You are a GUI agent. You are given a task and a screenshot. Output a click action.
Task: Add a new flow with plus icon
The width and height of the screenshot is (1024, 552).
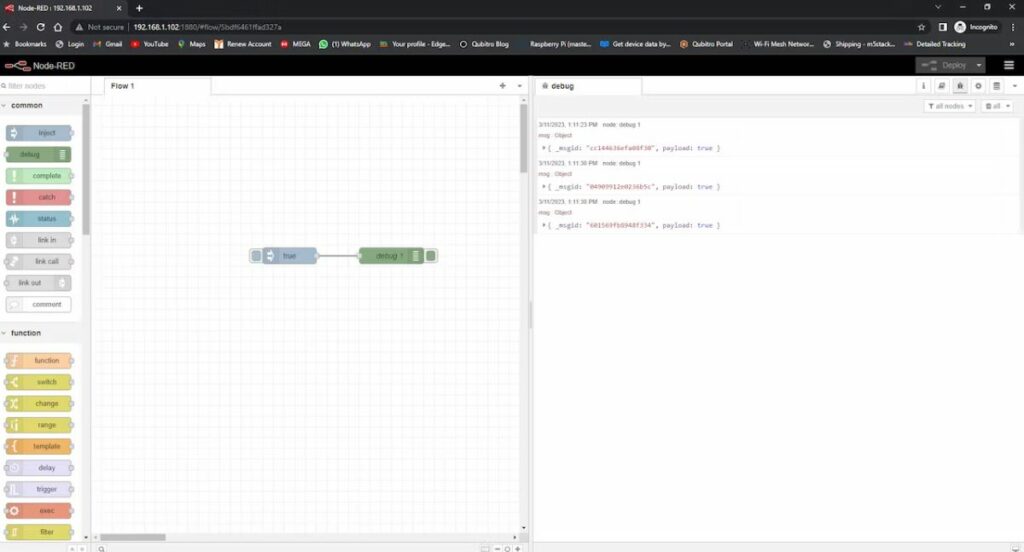tap(502, 86)
